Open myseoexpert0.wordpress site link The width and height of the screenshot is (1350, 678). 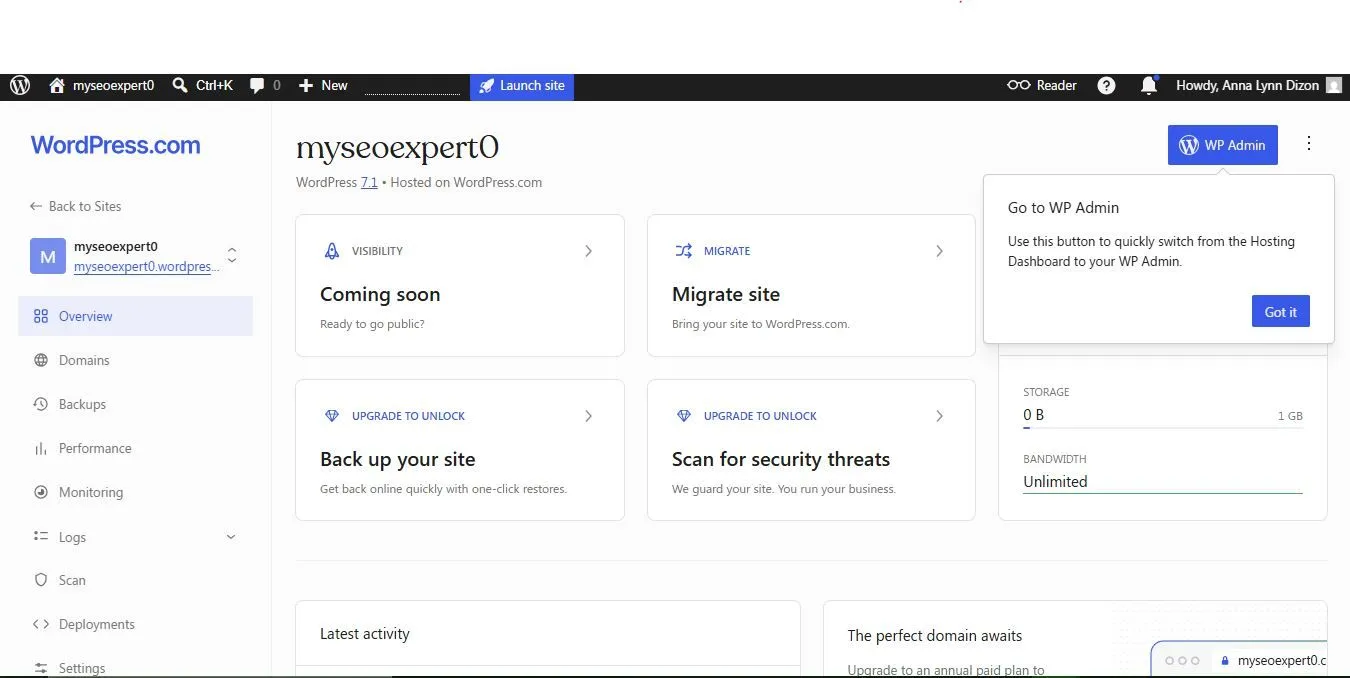[145, 267]
